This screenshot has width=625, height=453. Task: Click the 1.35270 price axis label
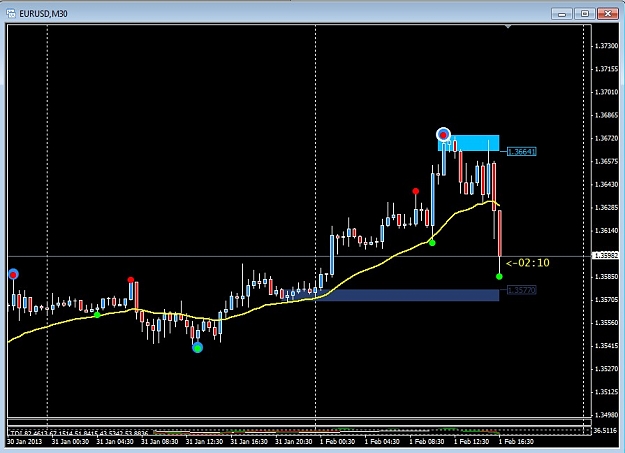pyautogui.click(x=606, y=369)
